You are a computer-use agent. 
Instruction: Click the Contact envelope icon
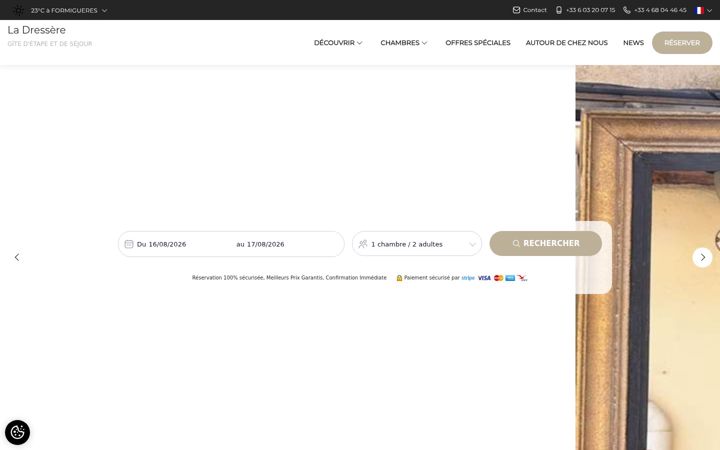click(516, 10)
